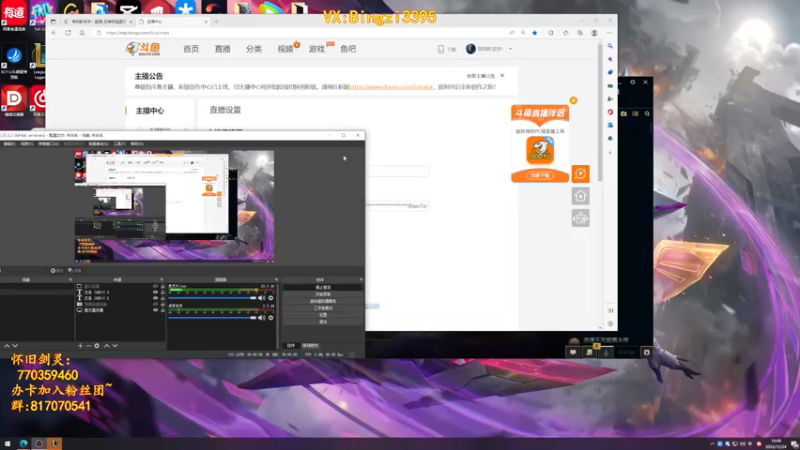Screen dimensions: 800x450
Task: Click the phone download icon in Douyu header
Action: click(x=441, y=49)
